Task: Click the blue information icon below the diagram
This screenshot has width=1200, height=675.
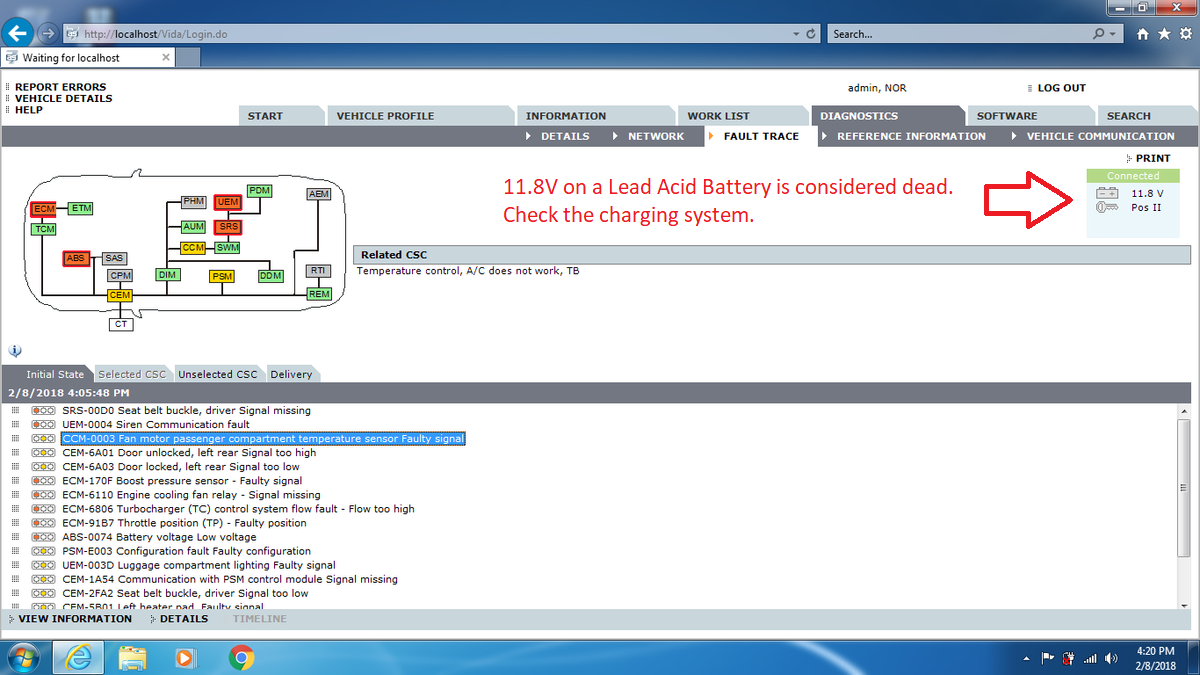Action: pos(15,351)
